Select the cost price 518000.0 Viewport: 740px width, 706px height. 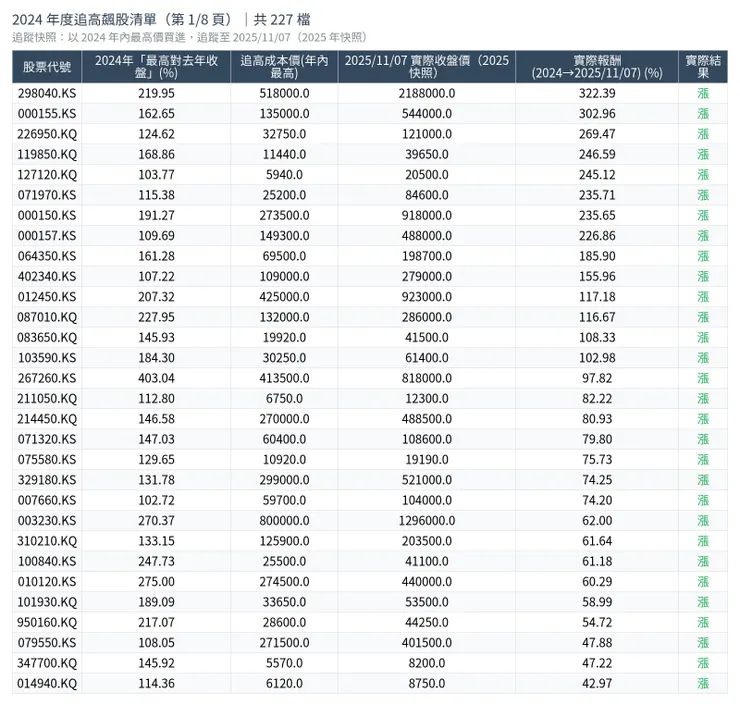tap(284, 93)
